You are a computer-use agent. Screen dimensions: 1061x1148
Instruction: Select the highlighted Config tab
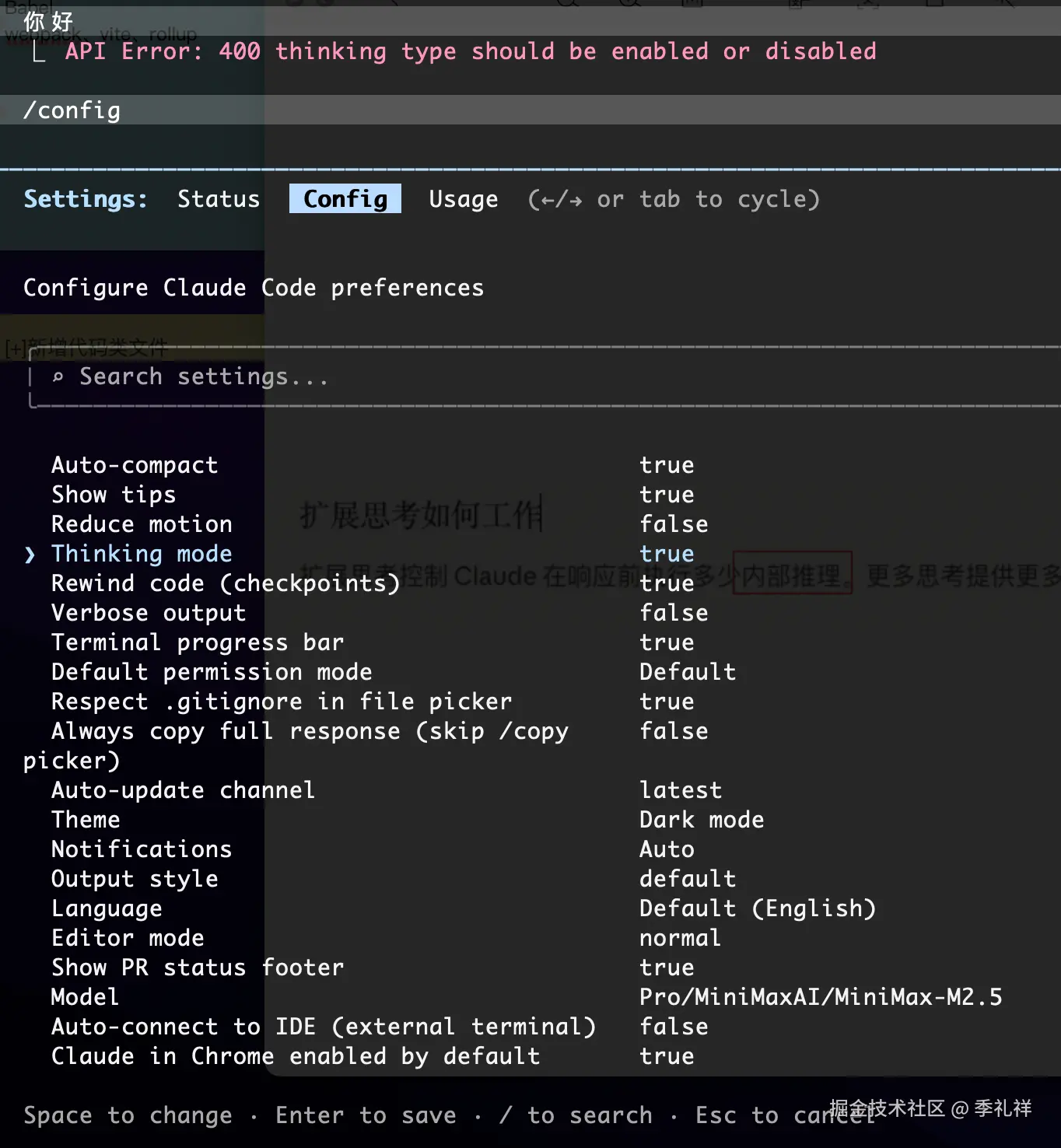345,199
